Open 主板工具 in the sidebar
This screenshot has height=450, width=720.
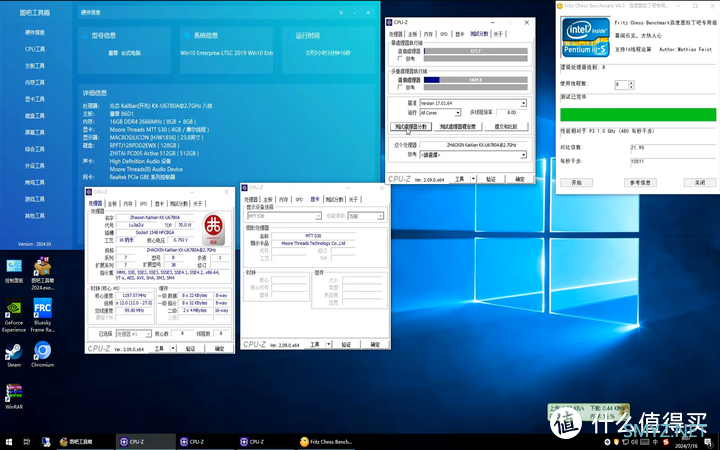(x=35, y=66)
